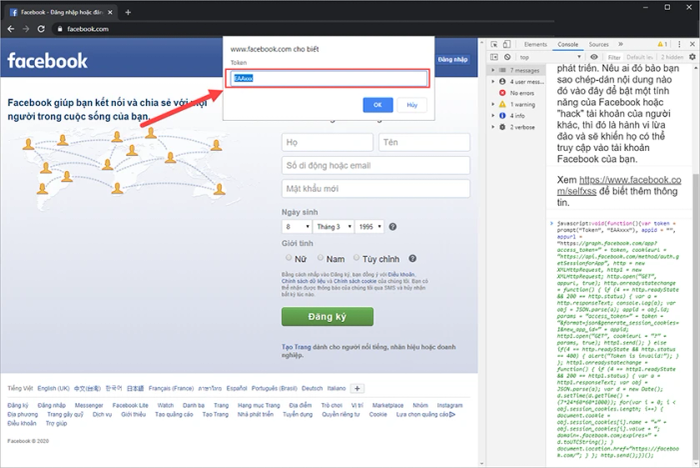Image resolution: width=700 pixels, height=468 pixels.
Task: Open the DevTools three-dot customize menu
Action: tap(679, 44)
